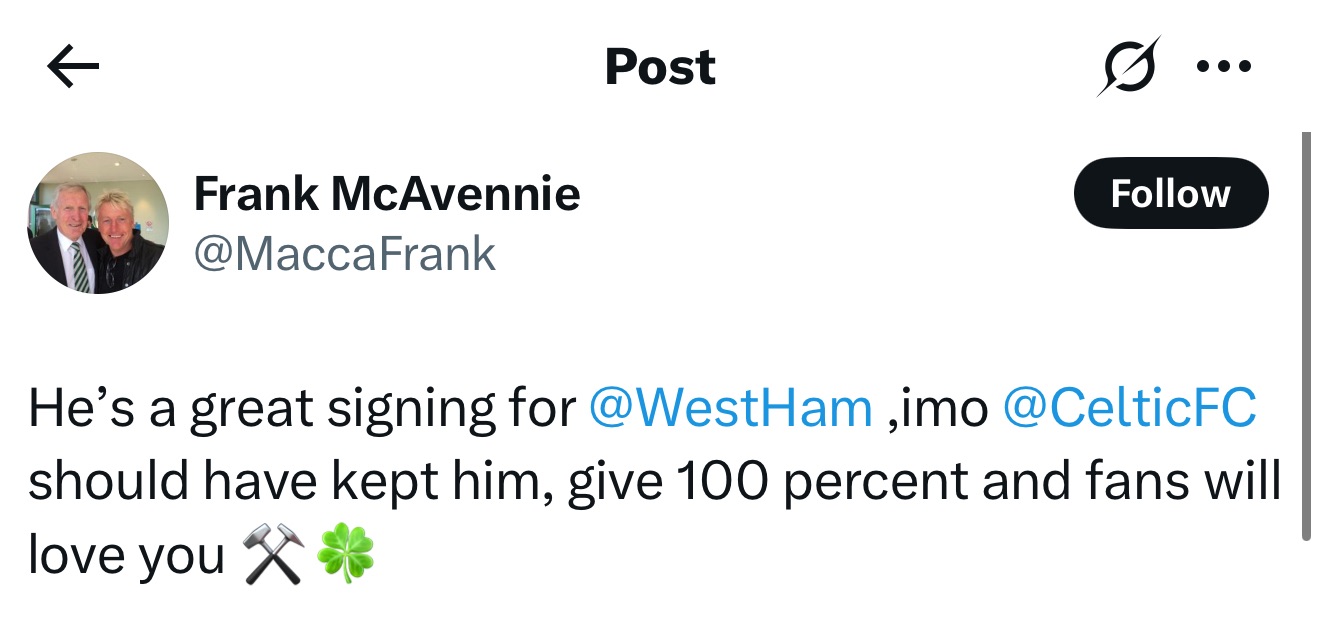Follow Frank McAvennie
1320x644 pixels.
point(1170,193)
